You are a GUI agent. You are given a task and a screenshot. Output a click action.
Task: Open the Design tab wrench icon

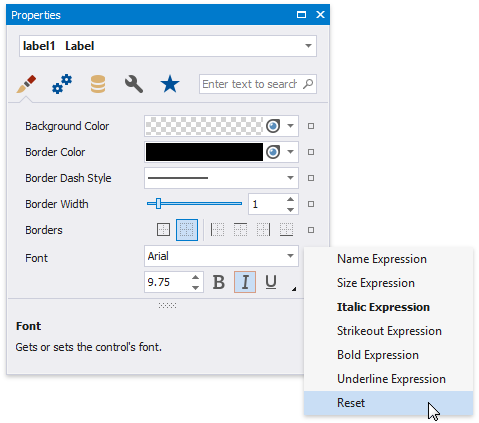[134, 84]
